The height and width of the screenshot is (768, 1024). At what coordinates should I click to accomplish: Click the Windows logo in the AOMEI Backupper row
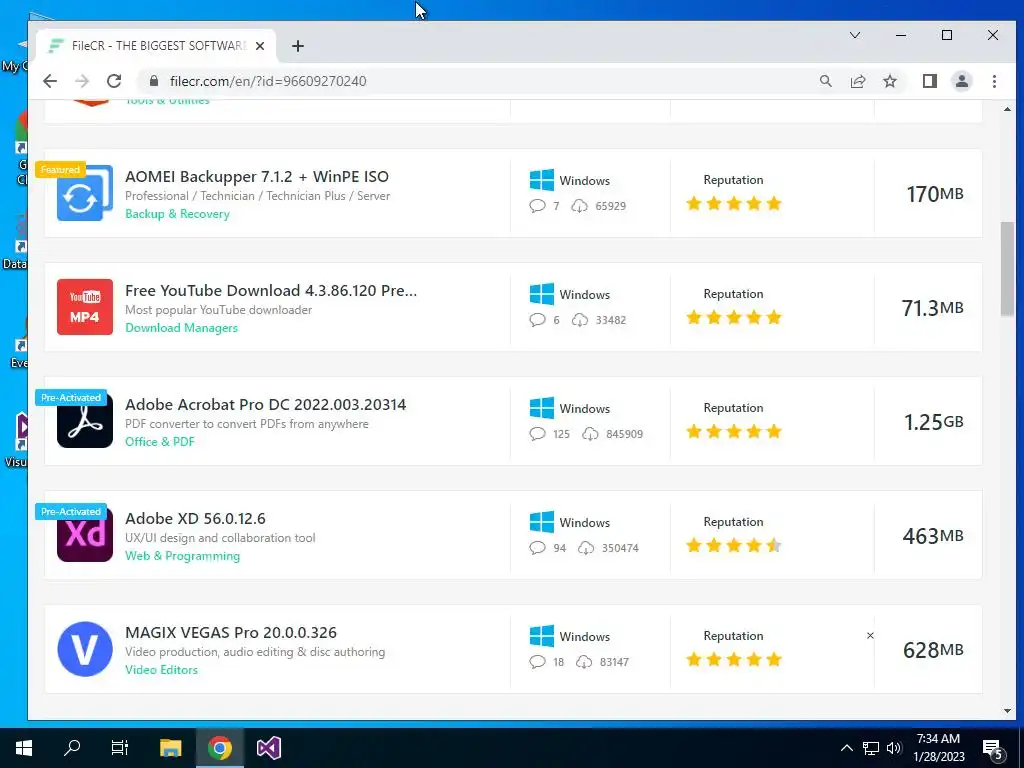pos(541,180)
